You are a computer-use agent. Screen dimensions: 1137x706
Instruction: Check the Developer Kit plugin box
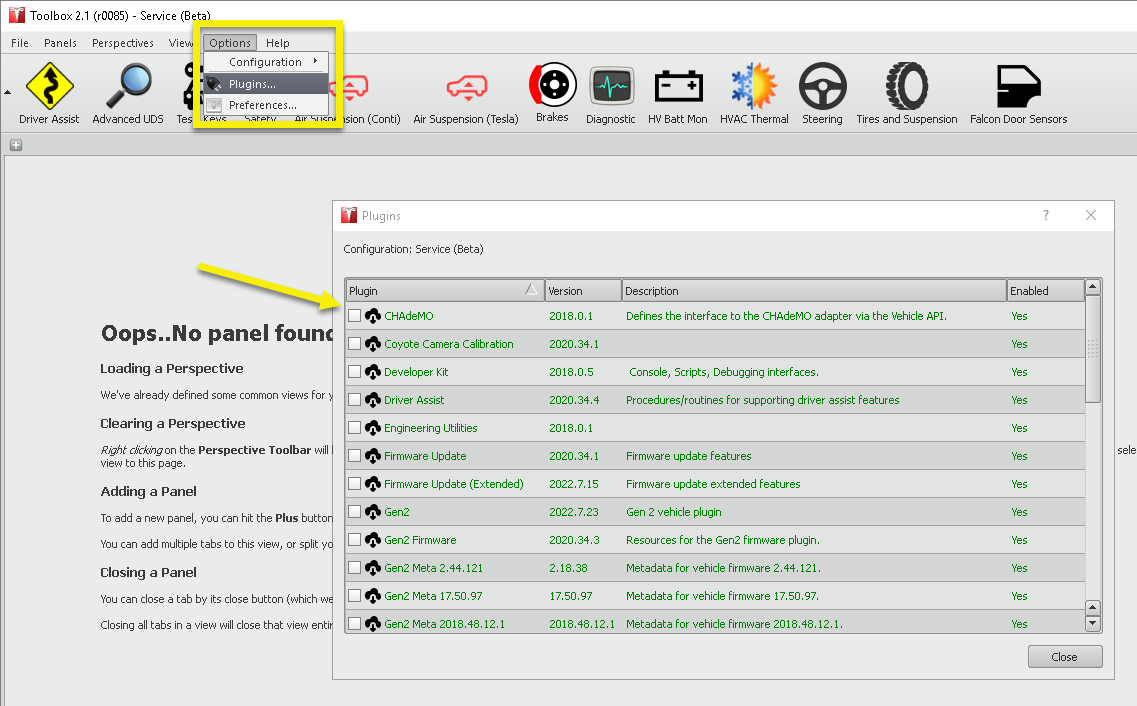tap(355, 372)
